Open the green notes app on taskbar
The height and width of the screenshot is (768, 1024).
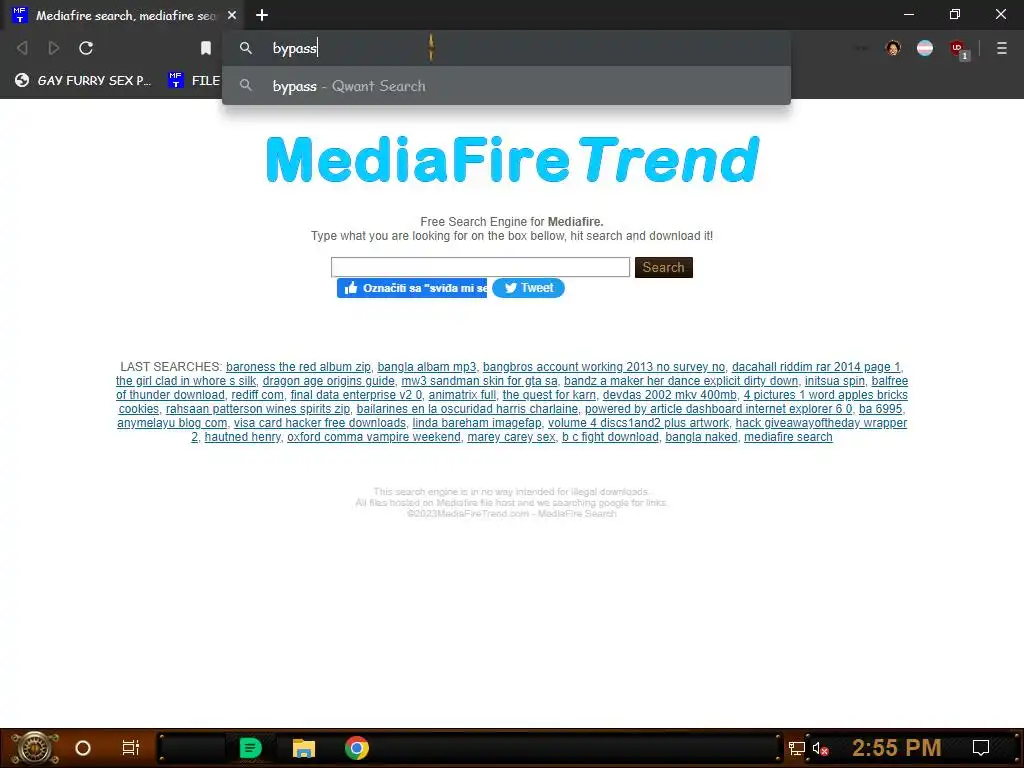(x=250, y=748)
